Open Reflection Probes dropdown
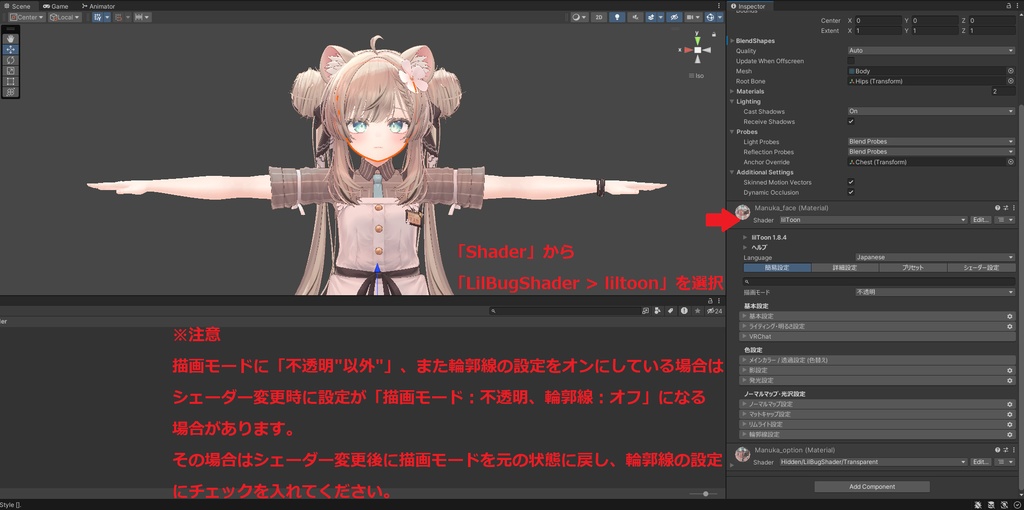This screenshot has height=510, width=1024. pyautogui.click(x=931, y=151)
